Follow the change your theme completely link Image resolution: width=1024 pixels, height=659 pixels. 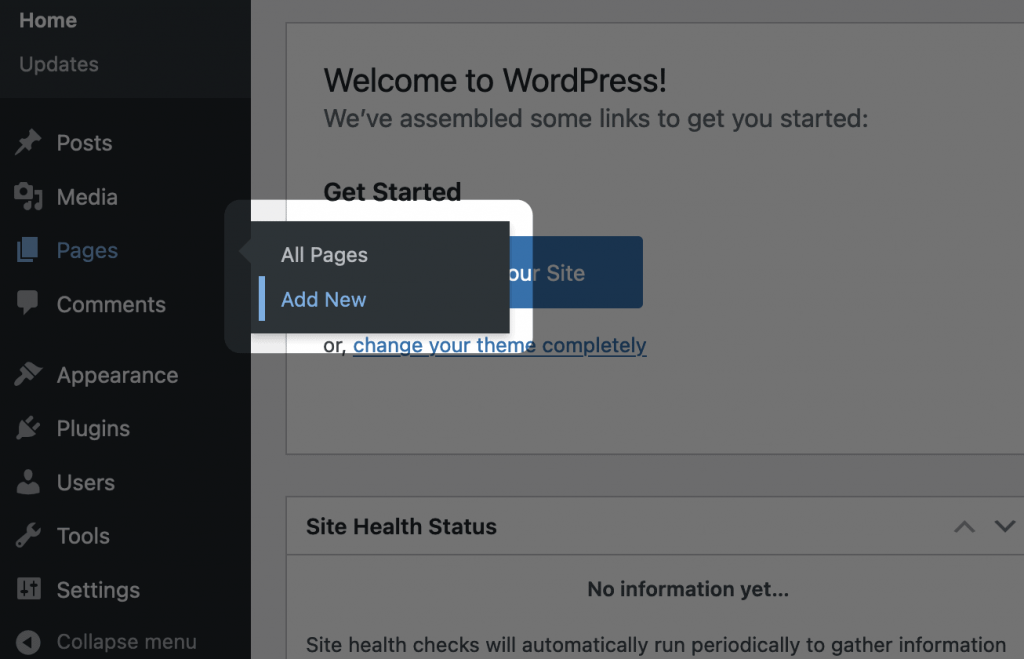coord(500,345)
